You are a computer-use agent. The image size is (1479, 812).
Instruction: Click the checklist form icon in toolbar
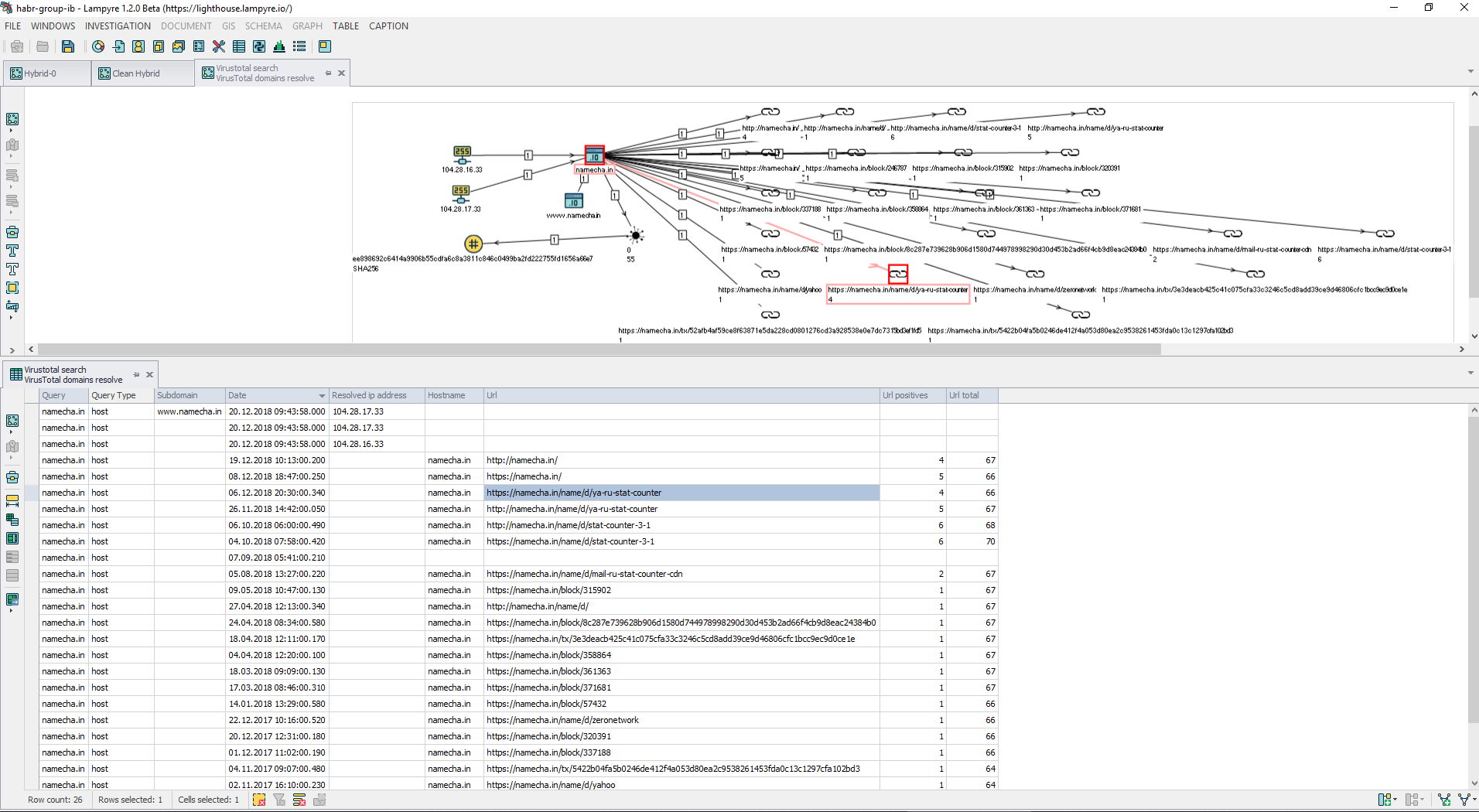click(199, 46)
